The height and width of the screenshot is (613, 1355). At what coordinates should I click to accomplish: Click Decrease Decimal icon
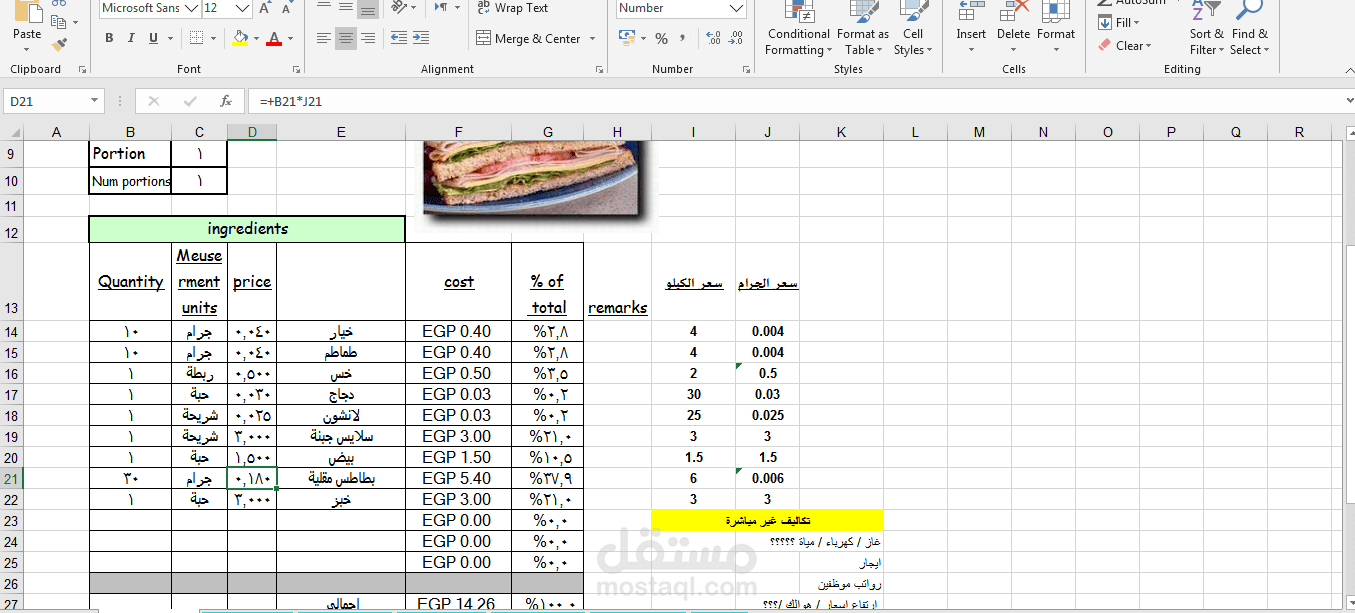pos(736,38)
